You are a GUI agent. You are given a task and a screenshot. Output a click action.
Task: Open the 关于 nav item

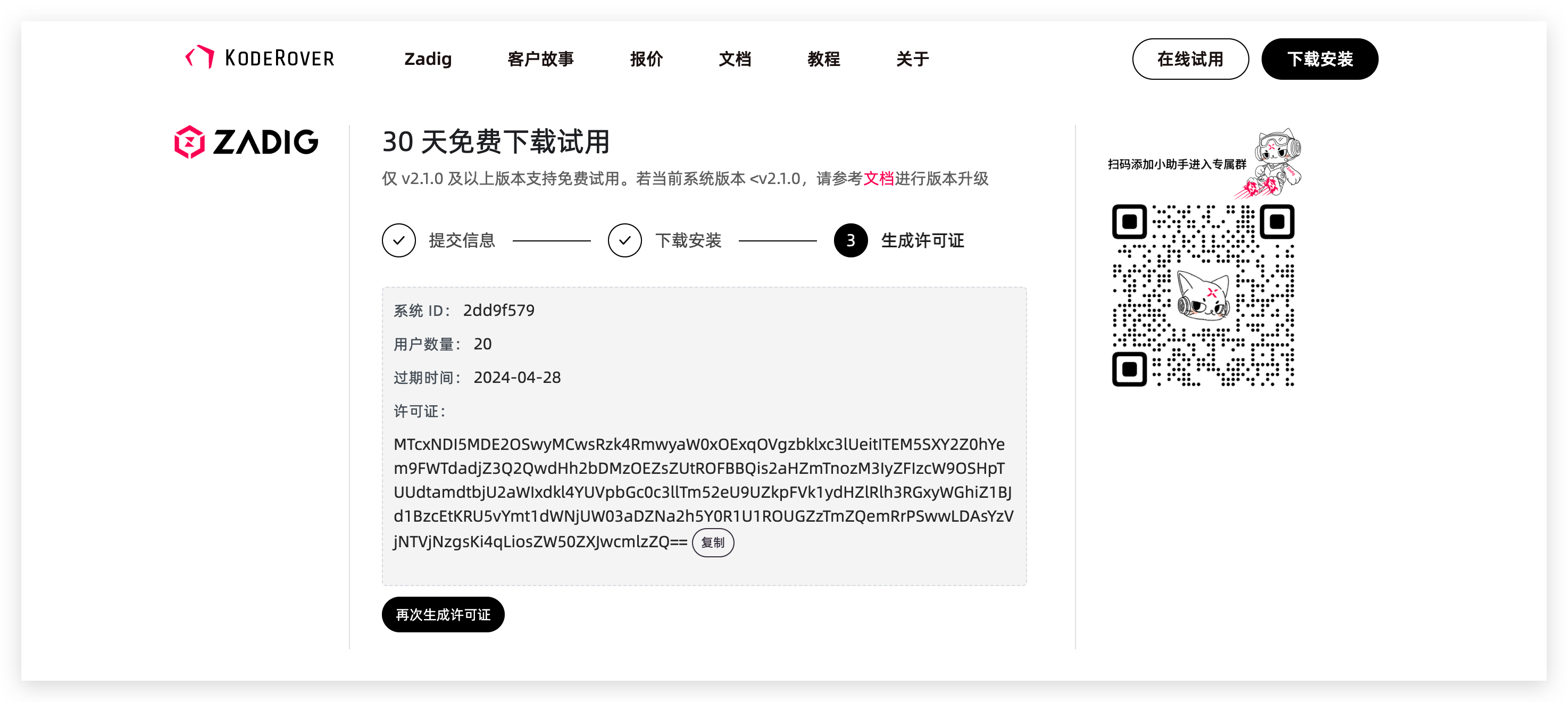click(912, 59)
